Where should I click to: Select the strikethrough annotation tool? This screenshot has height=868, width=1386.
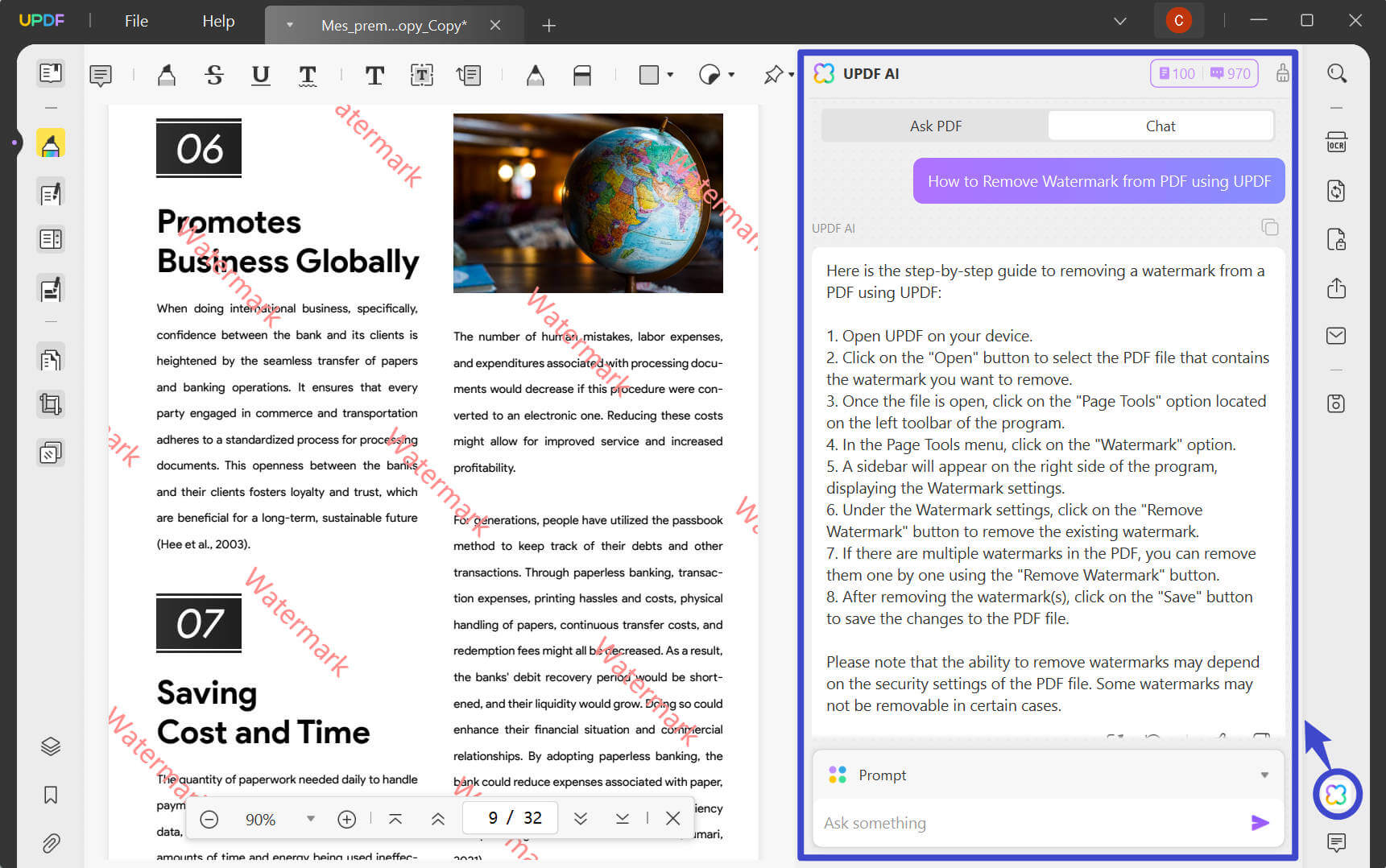coord(213,75)
